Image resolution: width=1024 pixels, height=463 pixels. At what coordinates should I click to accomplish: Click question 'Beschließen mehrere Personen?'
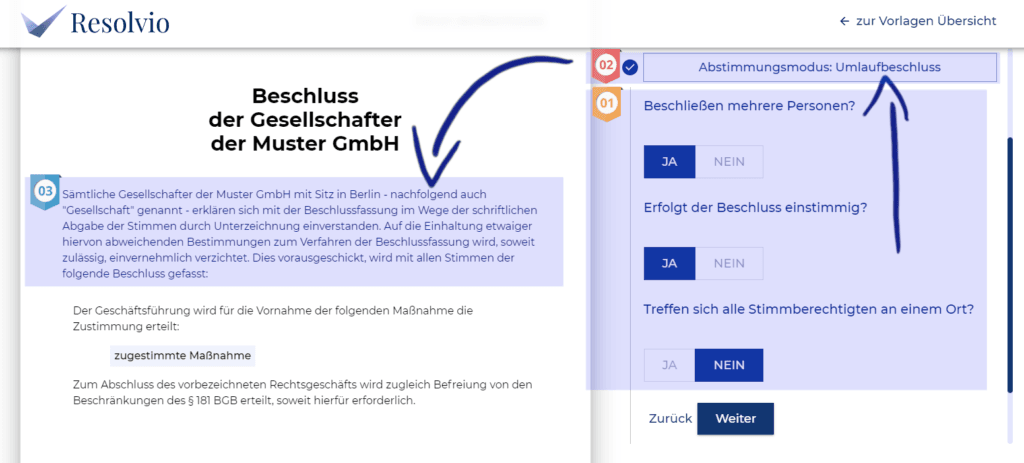(749, 106)
